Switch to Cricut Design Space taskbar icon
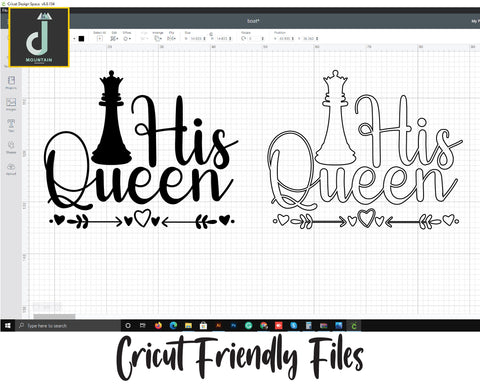The width and height of the screenshot is (480, 384). tap(354, 326)
